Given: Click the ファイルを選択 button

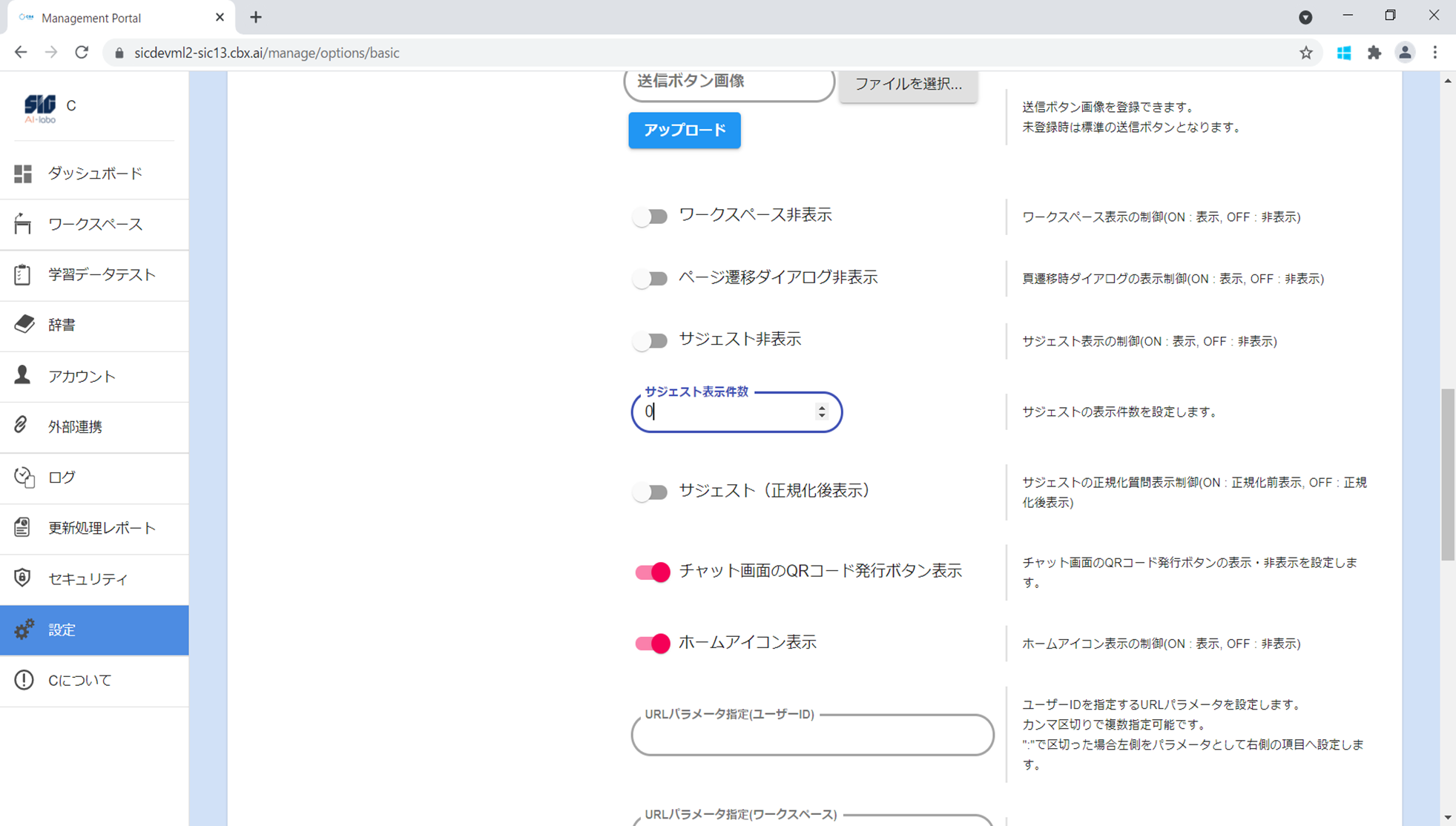Looking at the screenshot, I should click(x=908, y=84).
